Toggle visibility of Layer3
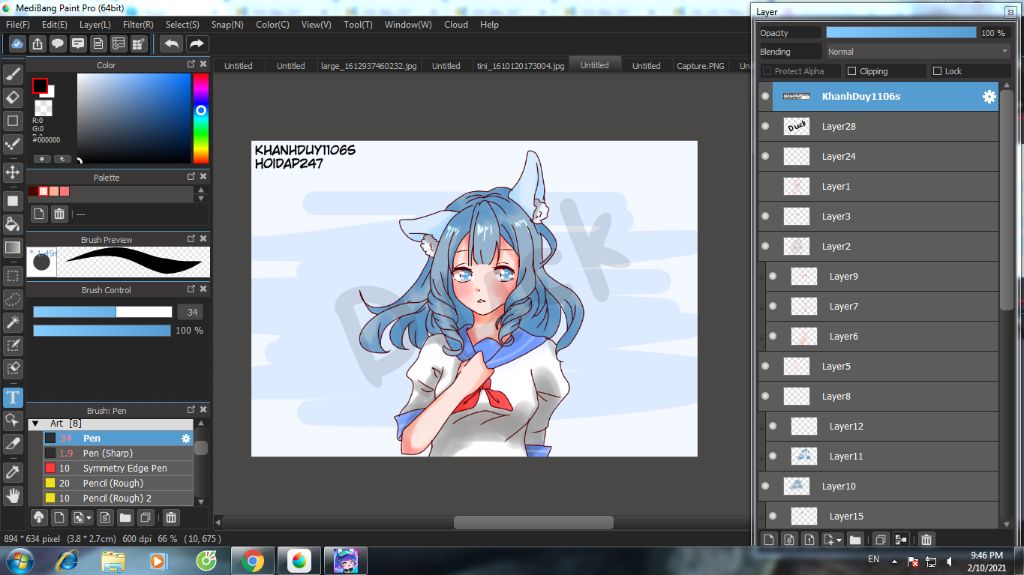This screenshot has height=575, width=1024. tap(765, 216)
